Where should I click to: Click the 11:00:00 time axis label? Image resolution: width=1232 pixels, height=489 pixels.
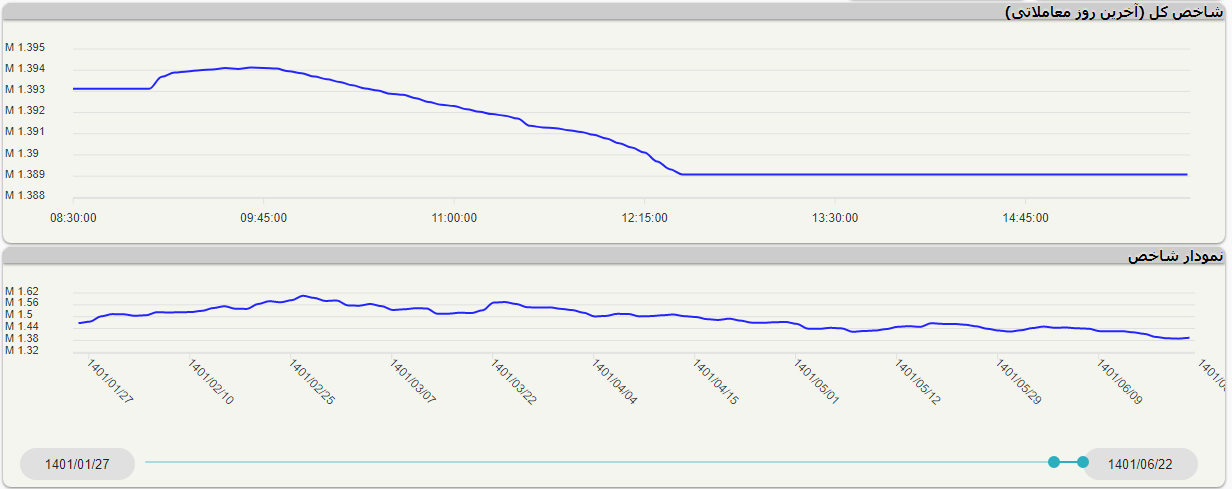[x=452, y=218]
